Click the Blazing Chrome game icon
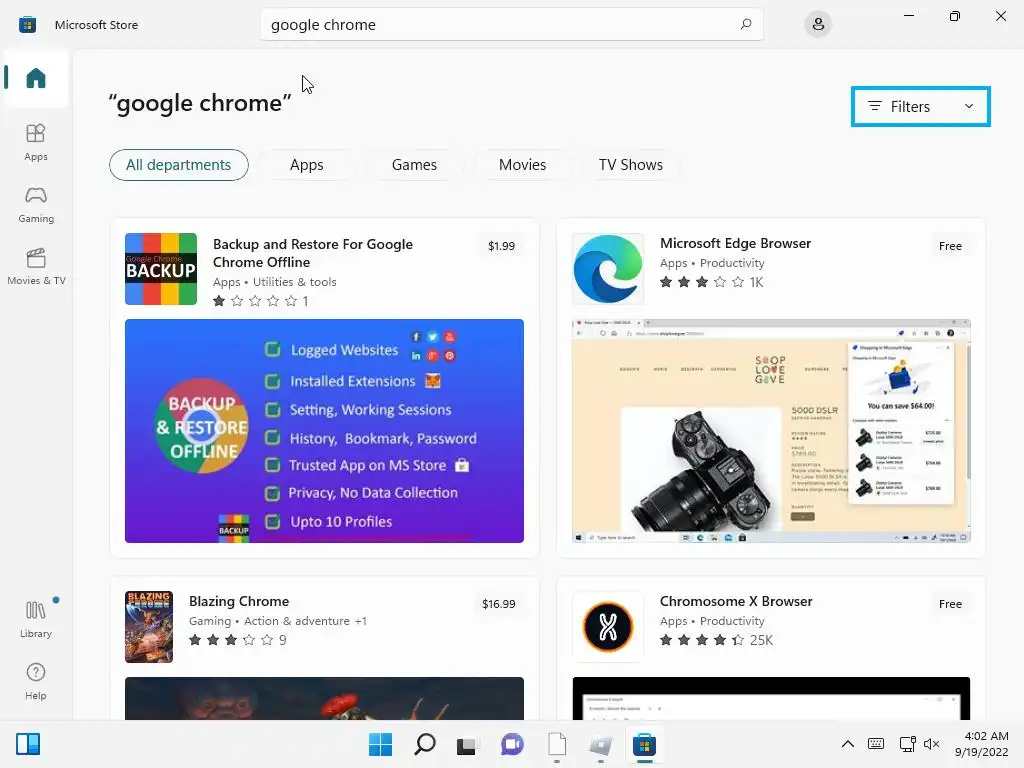The image size is (1024, 768). pyautogui.click(x=149, y=627)
